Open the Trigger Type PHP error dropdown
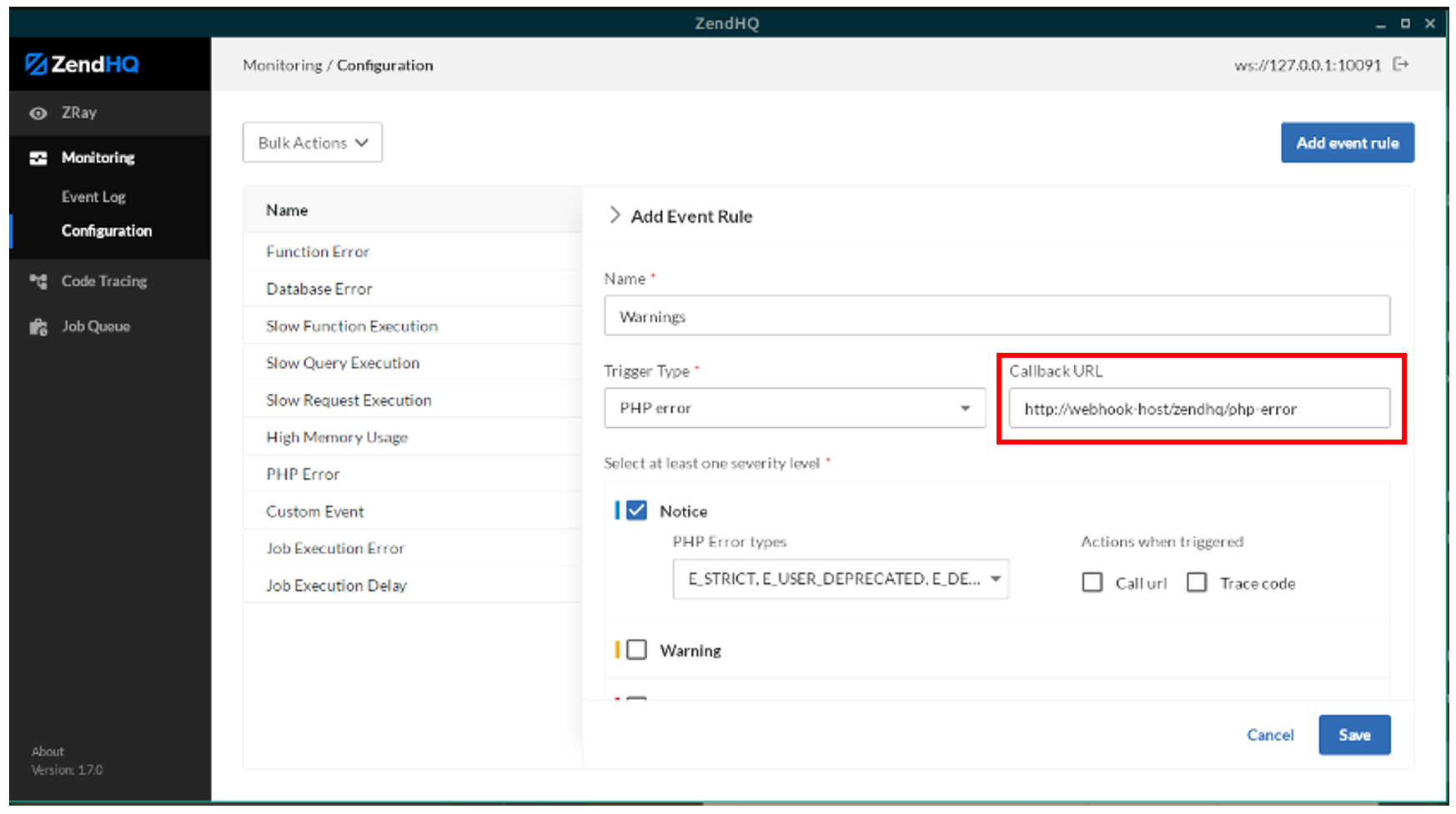 [795, 408]
